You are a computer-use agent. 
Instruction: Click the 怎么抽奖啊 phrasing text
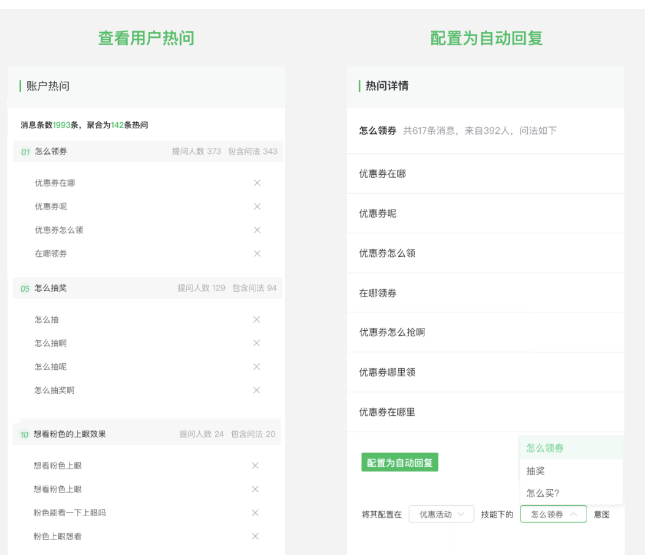tap(54, 390)
